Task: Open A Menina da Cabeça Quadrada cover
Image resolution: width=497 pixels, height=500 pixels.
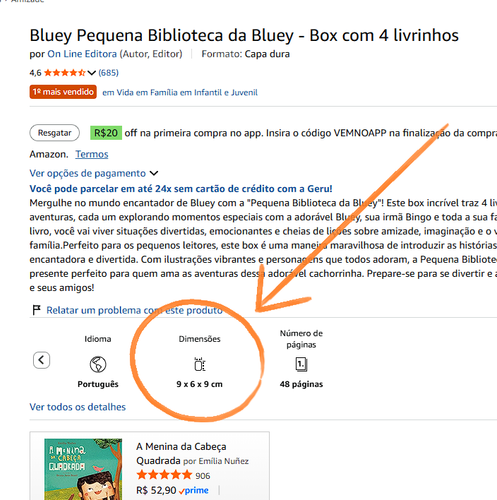Action: tap(83, 469)
